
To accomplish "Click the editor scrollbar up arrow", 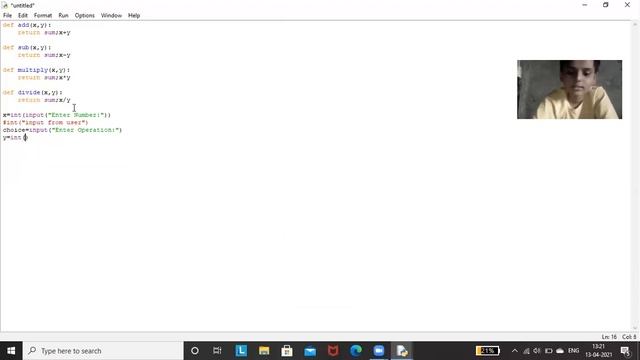I will tap(635, 25).
